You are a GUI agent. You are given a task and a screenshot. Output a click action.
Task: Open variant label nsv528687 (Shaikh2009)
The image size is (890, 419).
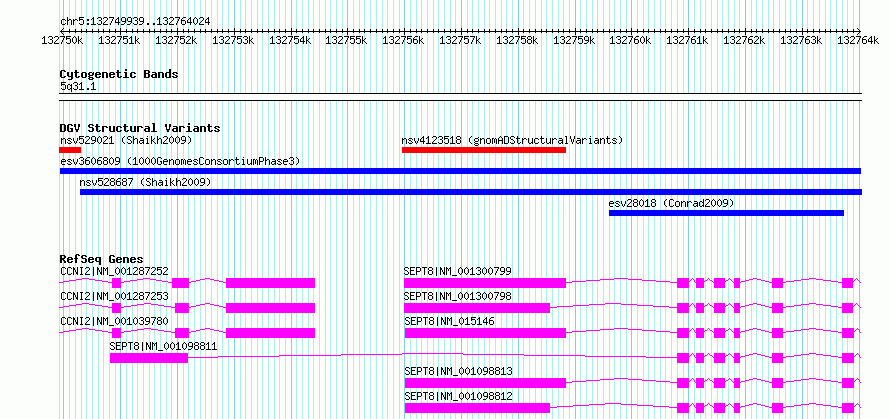[x=145, y=182]
